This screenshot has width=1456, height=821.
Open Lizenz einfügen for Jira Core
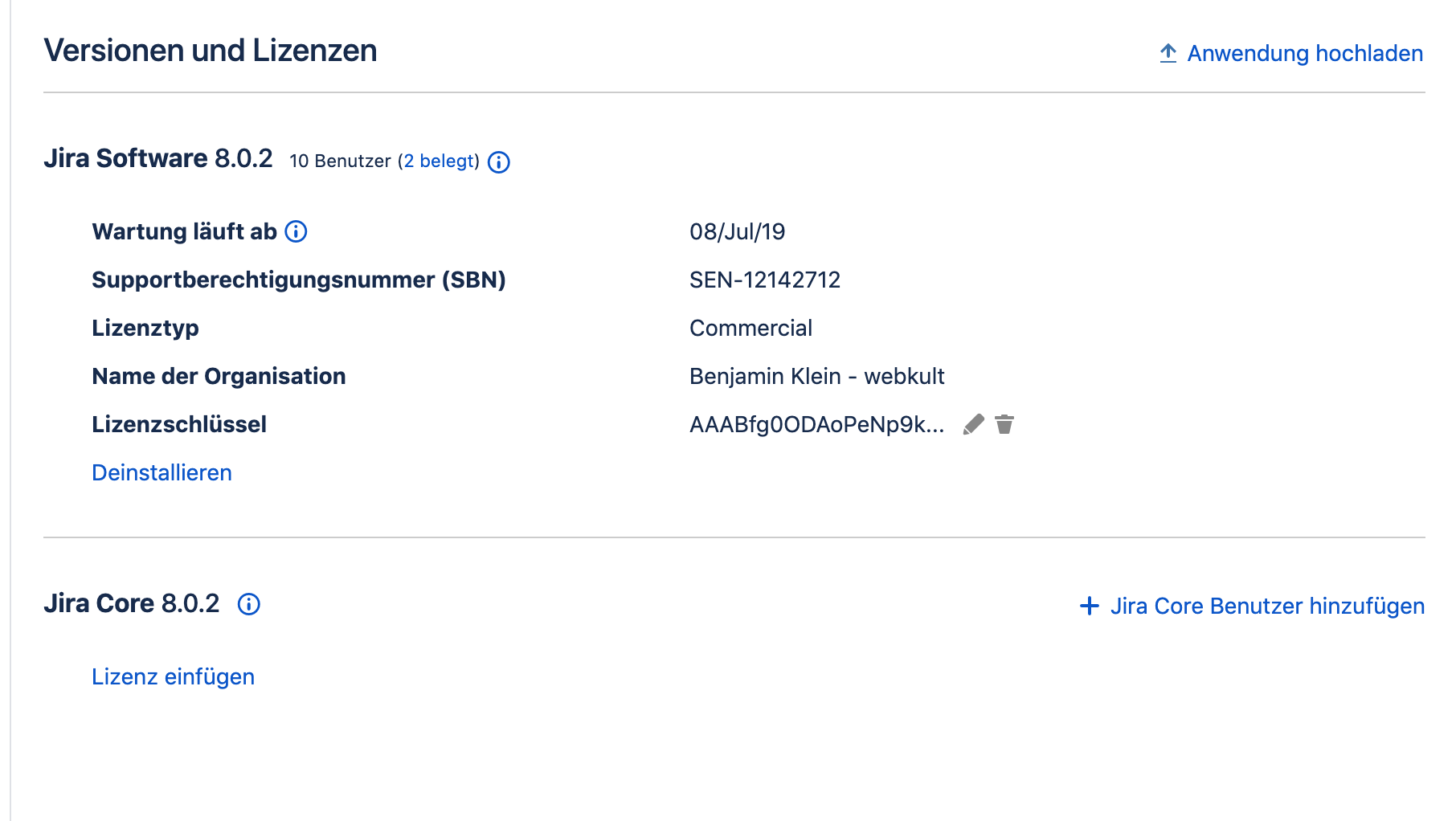coord(174,676)
